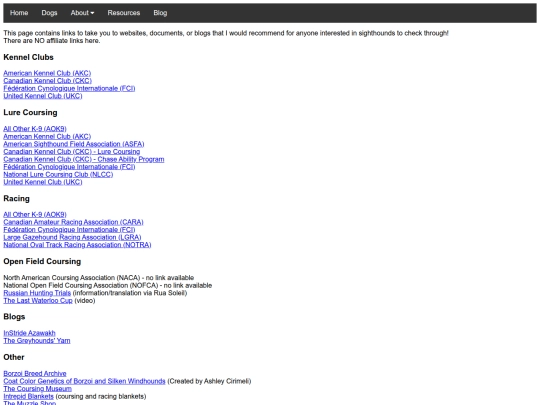Click 'There are NO affiliate links here' text
The width and height of the screenshot is (540, 405).
pyautogui.click(x=52, y=41)
